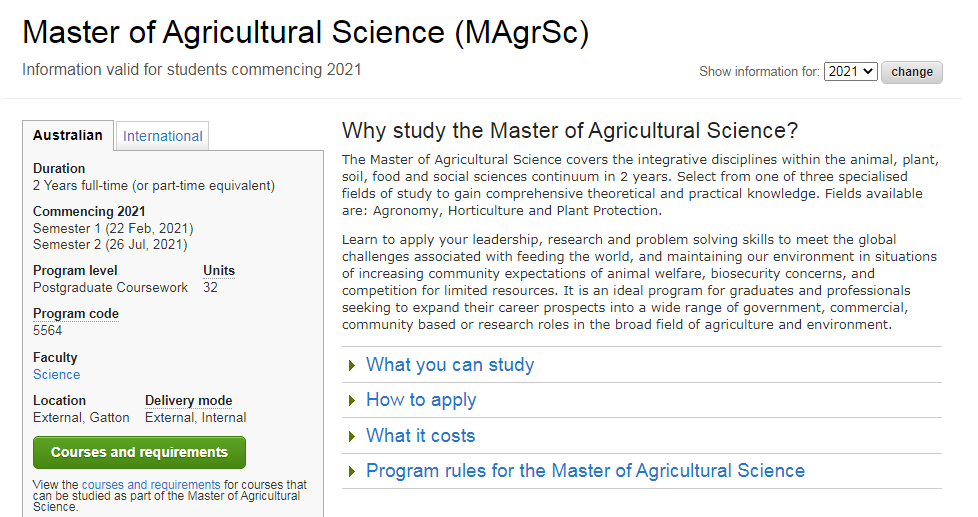Click the arrow icon next to How to apply
978x517 pixels.
click(x=352, y=400)
